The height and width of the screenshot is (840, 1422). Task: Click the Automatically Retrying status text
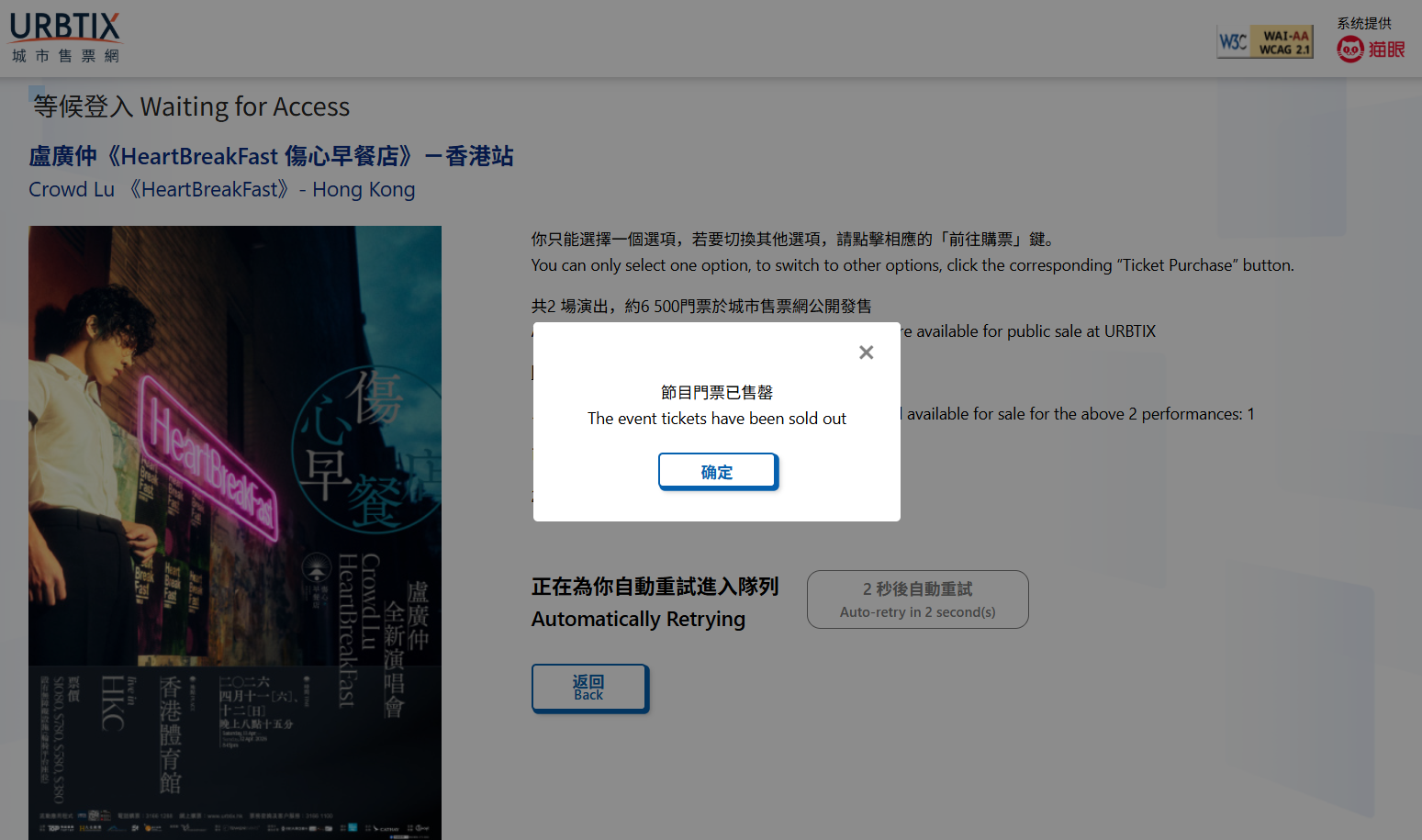(638, 620)
